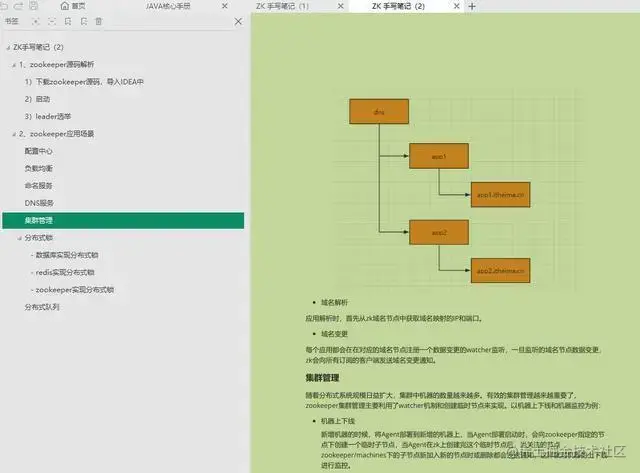Open bookmark 3) leader选举
This screenshot has width=640, height=473.
pos(48,117)
